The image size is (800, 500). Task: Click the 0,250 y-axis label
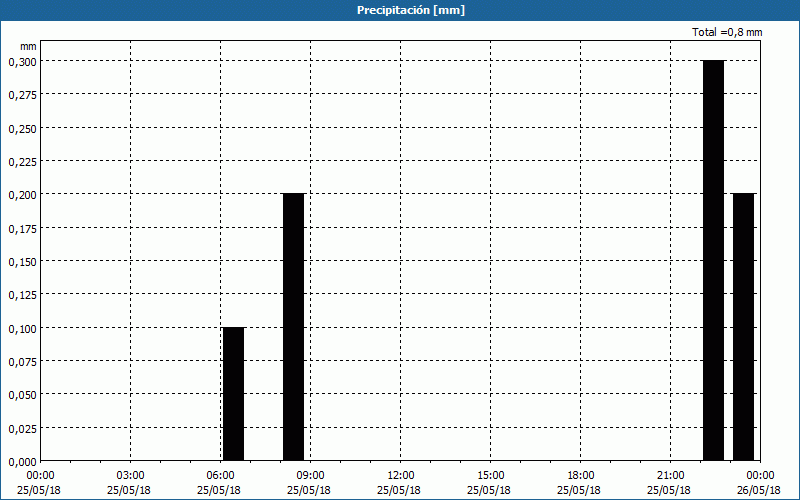pyautogui.click(x=22, y=129)
